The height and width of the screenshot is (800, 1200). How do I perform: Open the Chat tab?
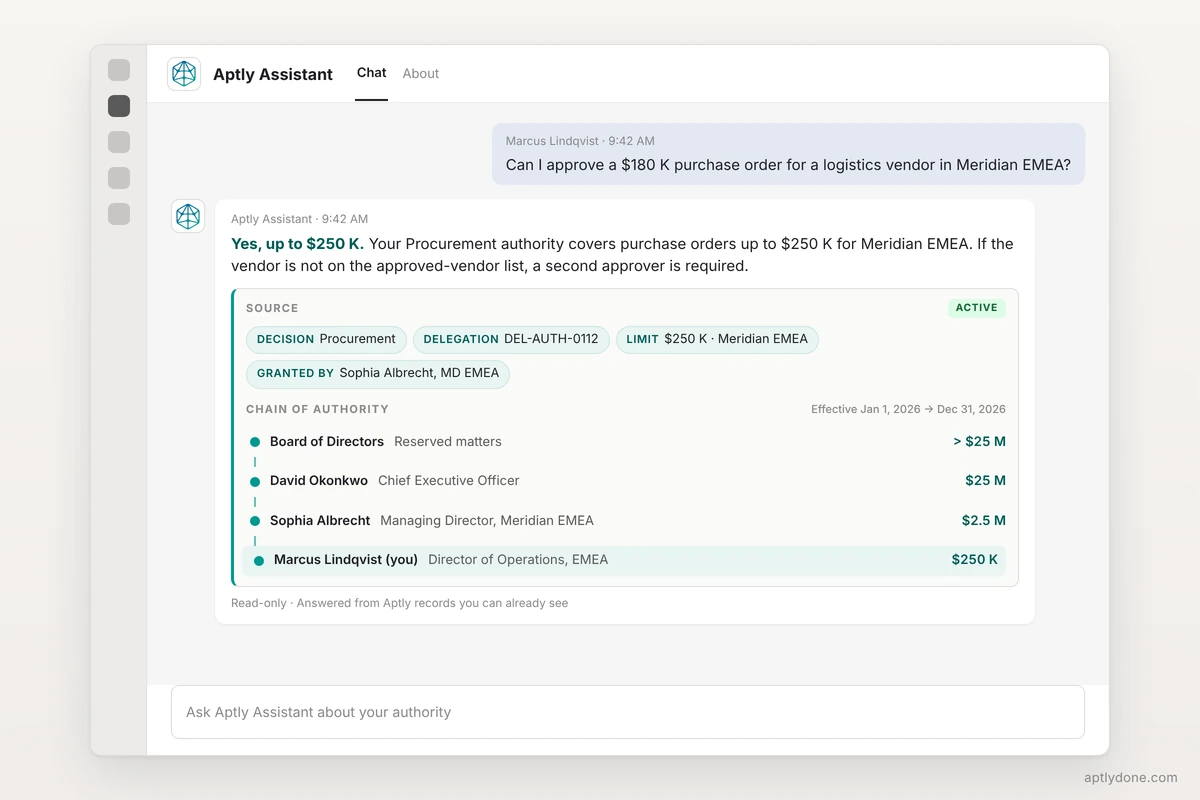tap(371, 73)
